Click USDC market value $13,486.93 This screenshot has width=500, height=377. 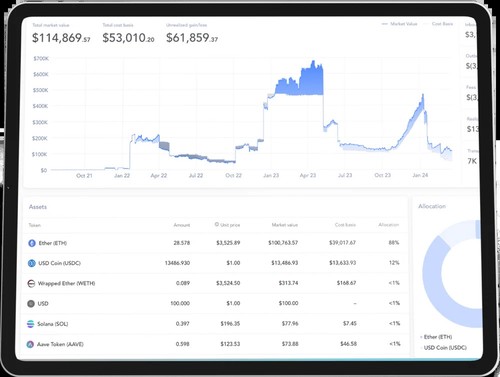tap(285, 263)
